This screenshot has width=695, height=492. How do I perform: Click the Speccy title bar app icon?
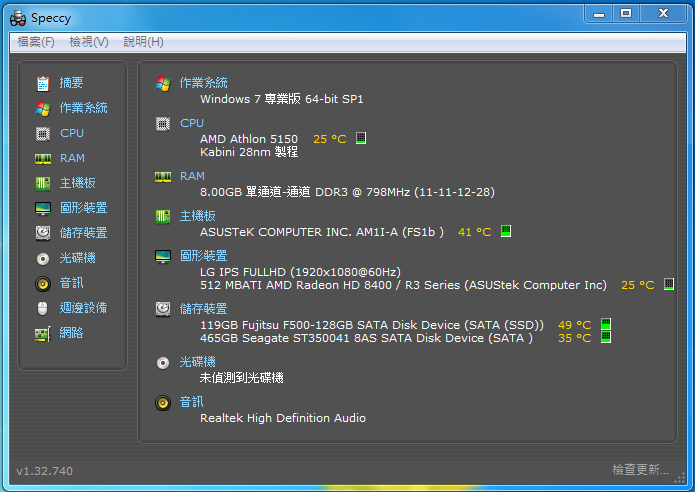pos(18,18)
